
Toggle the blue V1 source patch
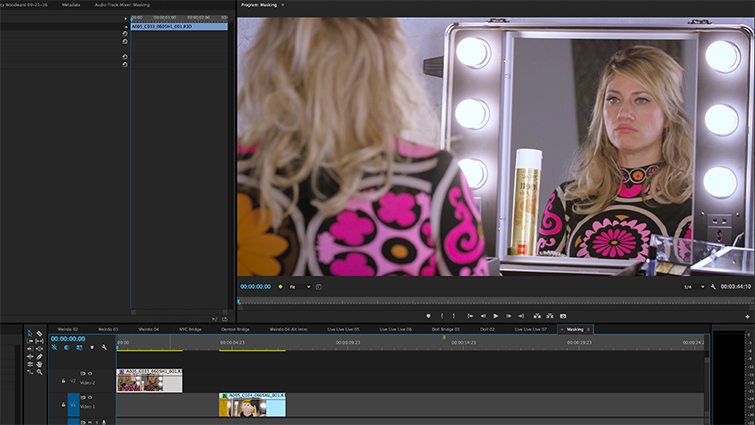(73, 405)
